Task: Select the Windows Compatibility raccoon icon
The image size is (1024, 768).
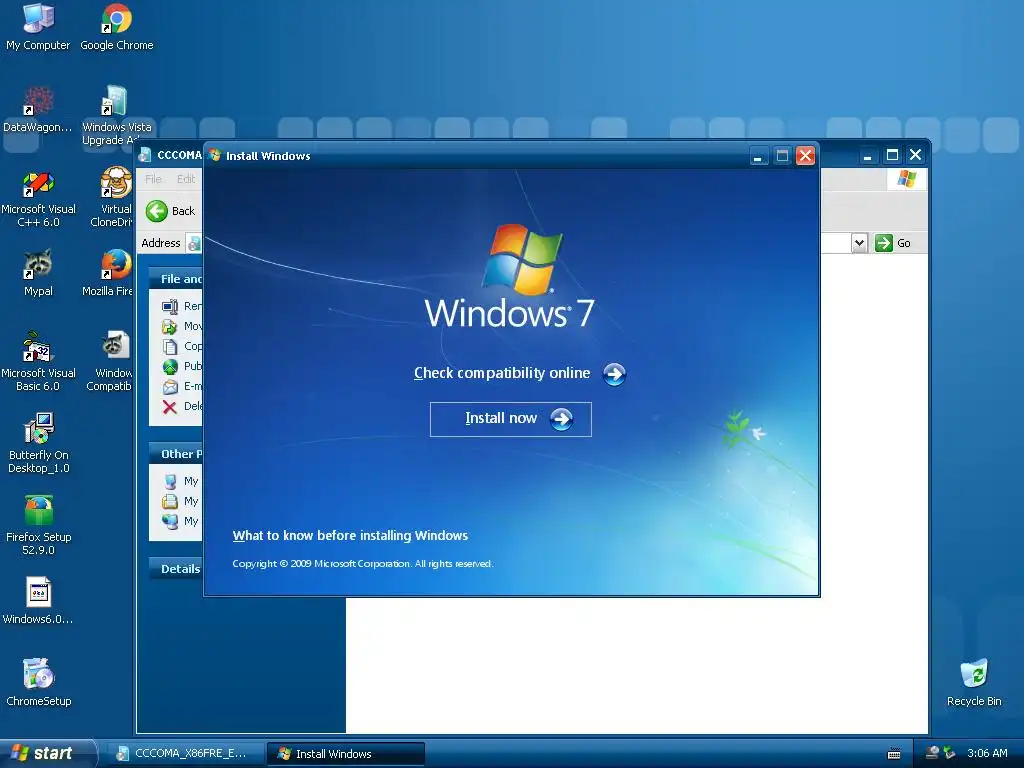Action: pos(112,361)
